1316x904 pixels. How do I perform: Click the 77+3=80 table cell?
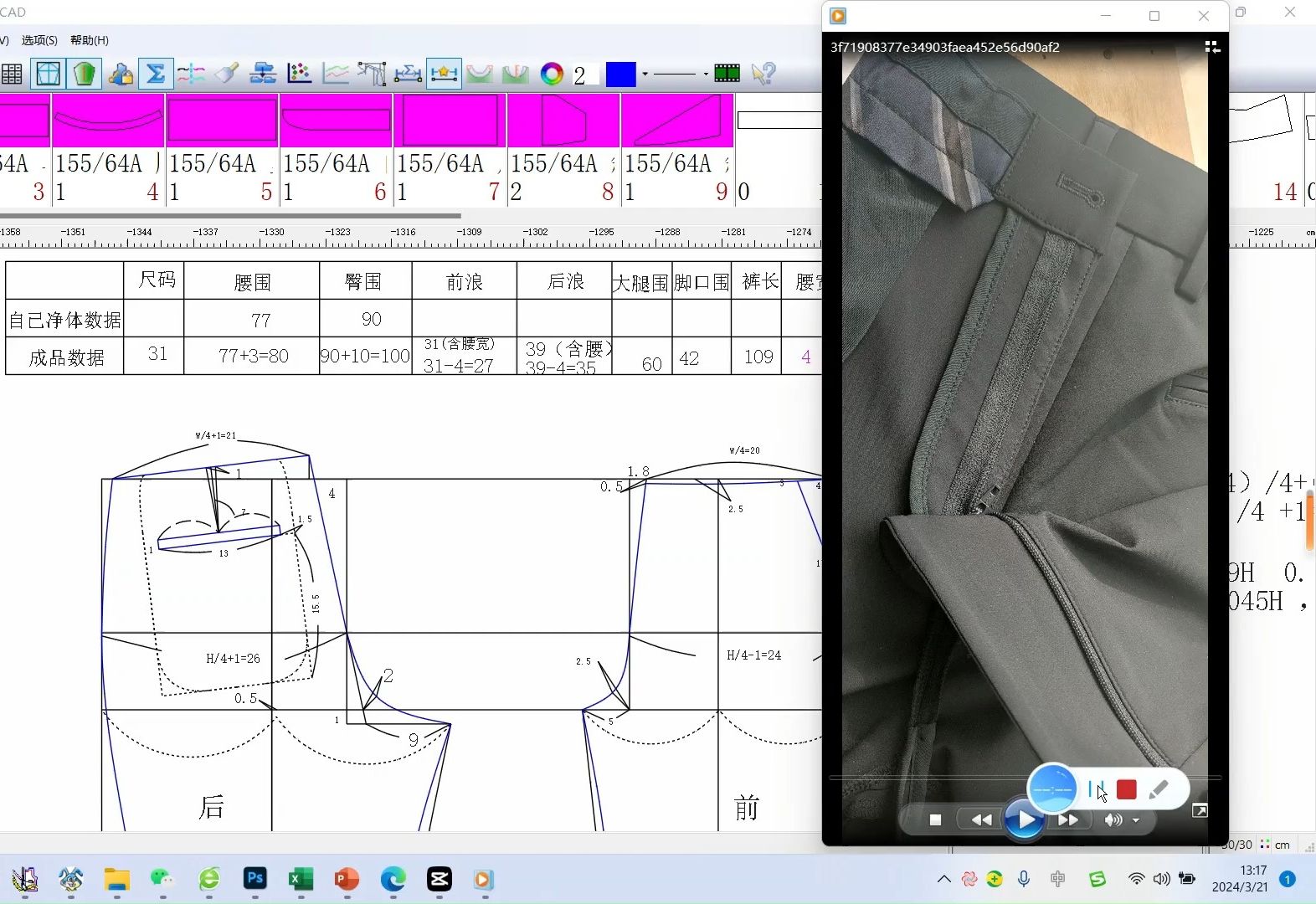[252, 356]
